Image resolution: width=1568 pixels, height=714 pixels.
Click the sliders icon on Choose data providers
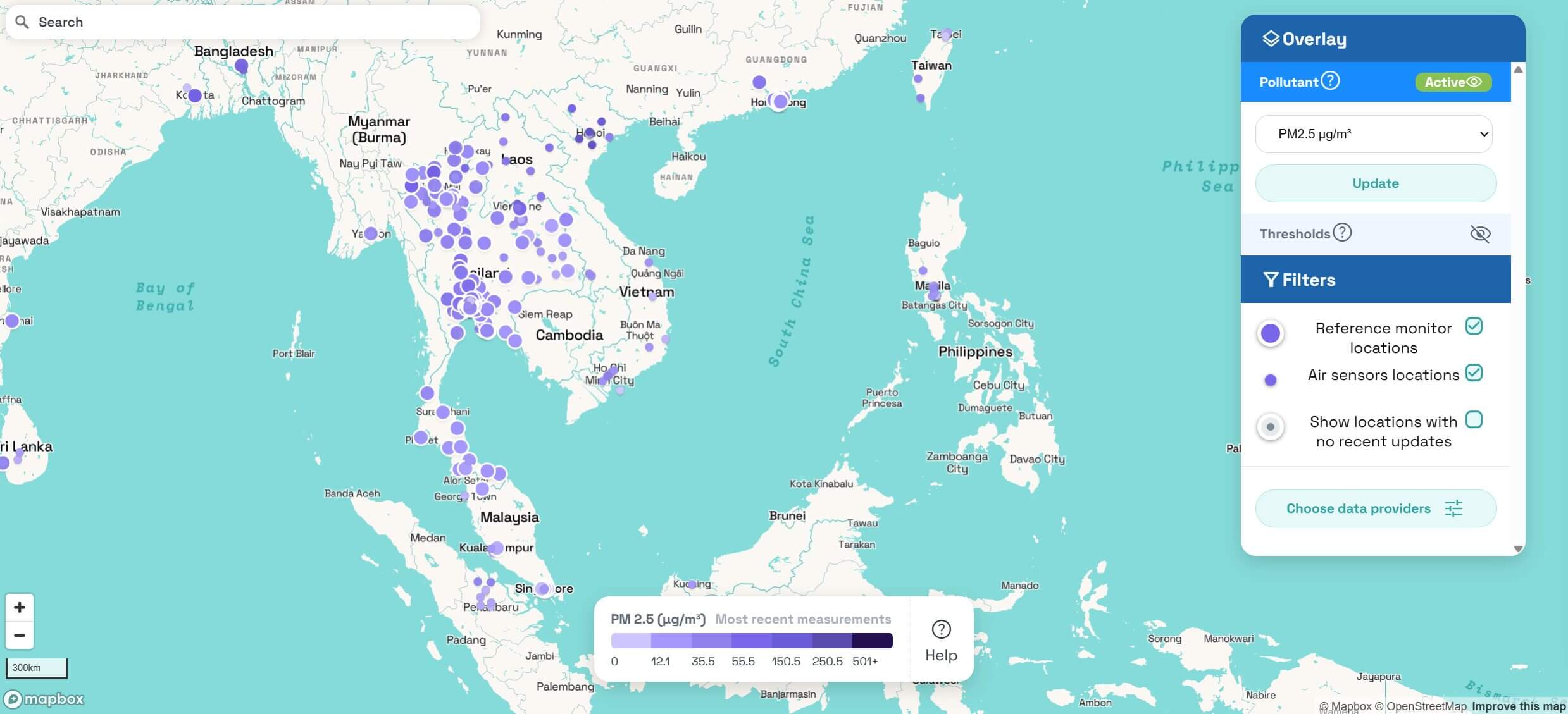tap(1454, 508)
